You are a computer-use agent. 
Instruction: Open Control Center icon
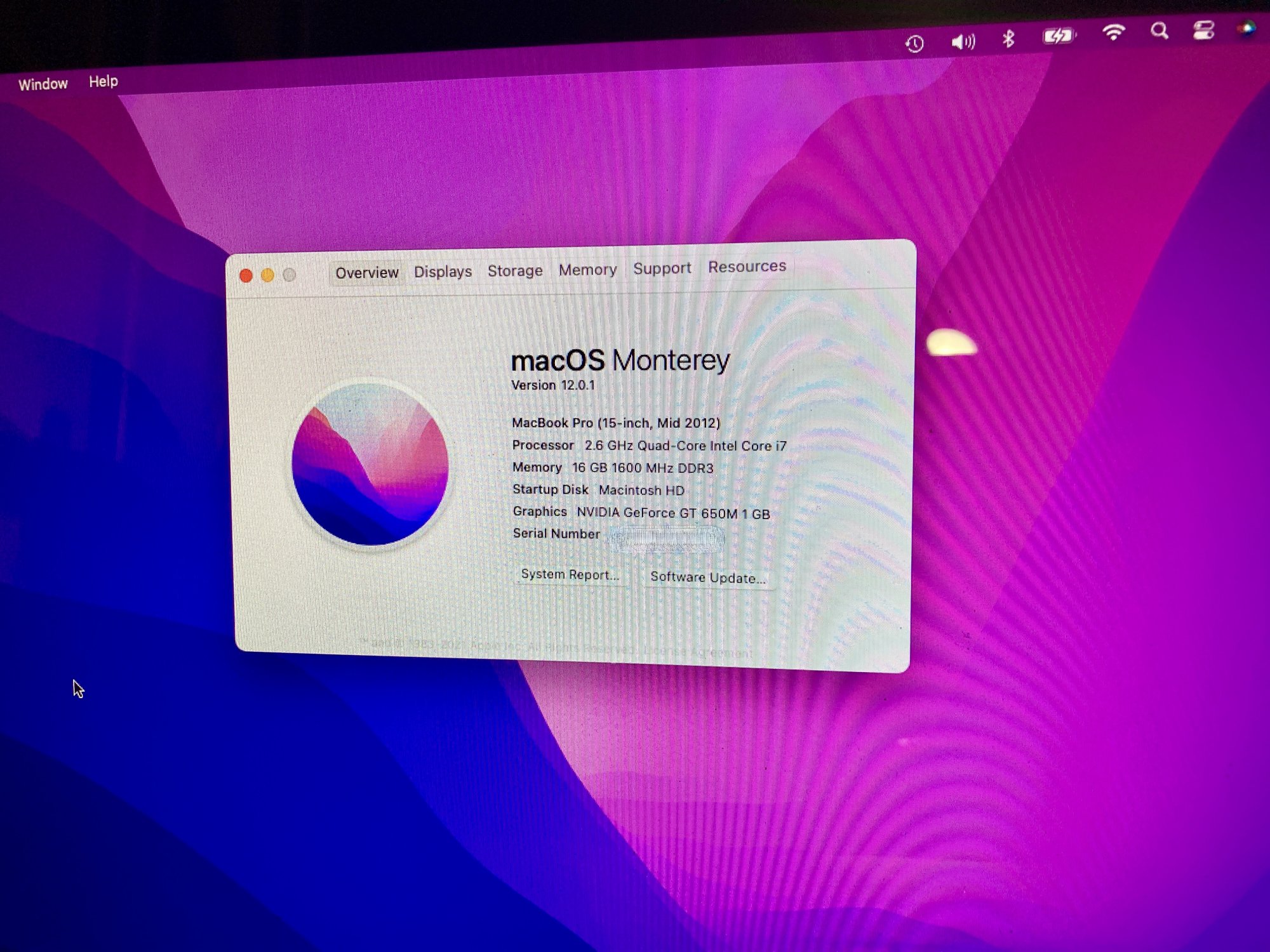[x=1203, y=30]
